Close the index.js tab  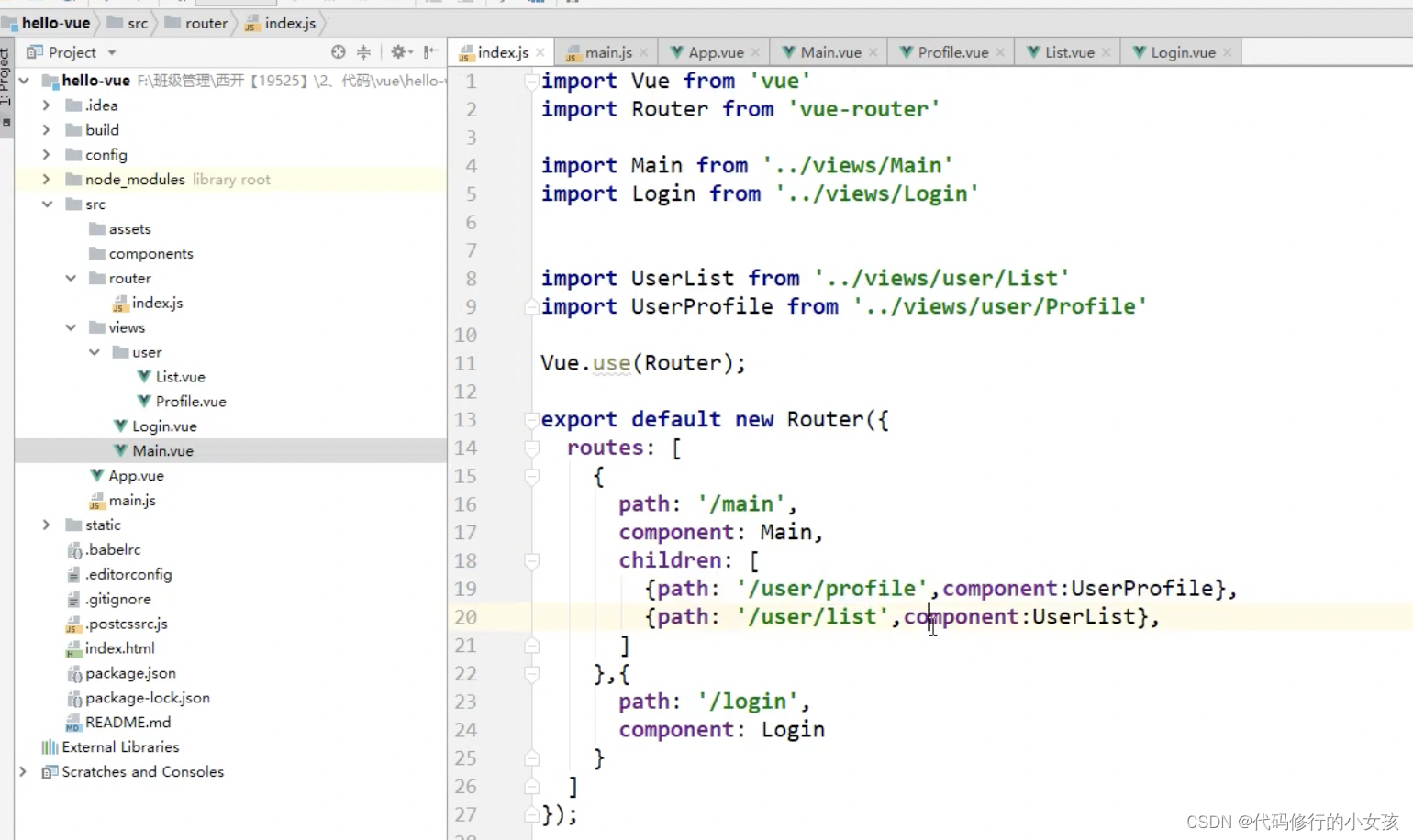click(540, 52)
